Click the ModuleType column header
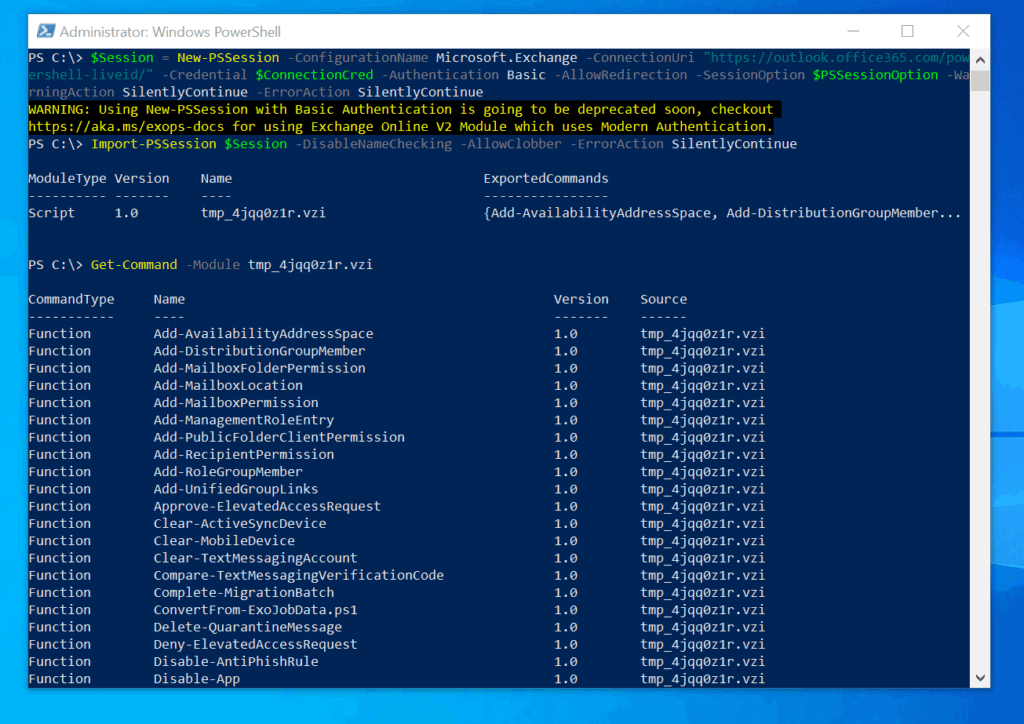The width and height of the screenshot is (1024, 724). pos(67,178)
